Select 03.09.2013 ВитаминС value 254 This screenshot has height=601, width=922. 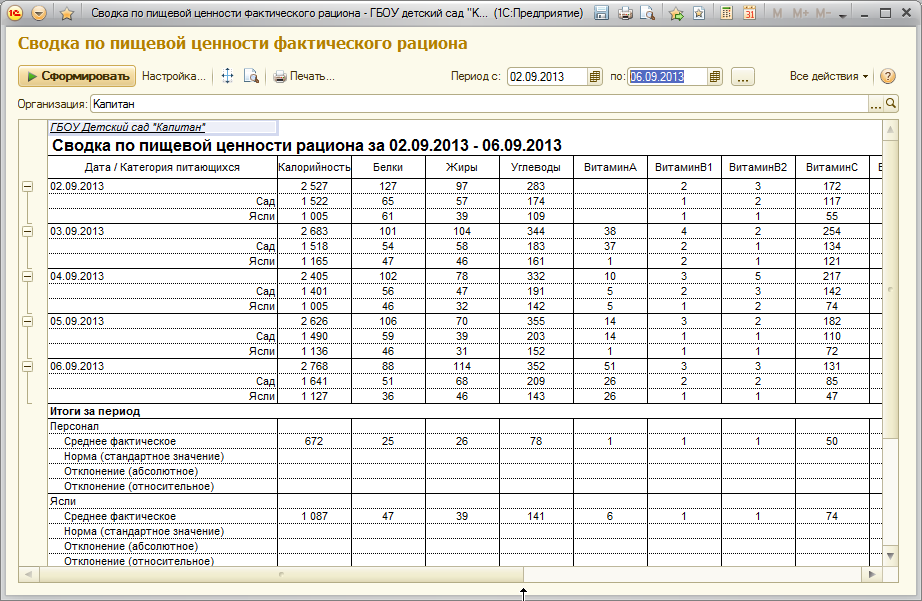click(x=831, y=231)
